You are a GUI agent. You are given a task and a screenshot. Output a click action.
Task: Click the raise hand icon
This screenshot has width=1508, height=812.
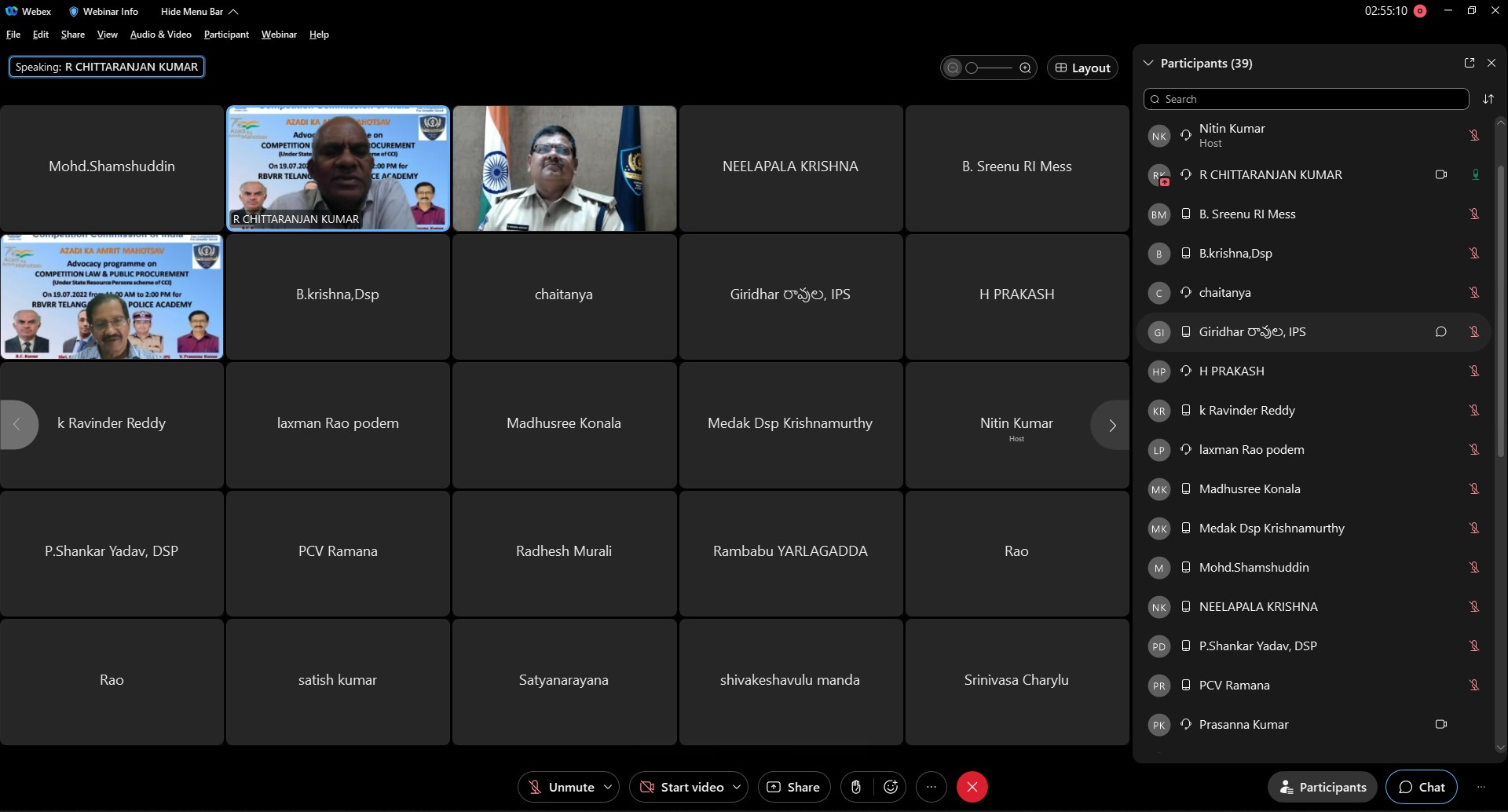856,787
